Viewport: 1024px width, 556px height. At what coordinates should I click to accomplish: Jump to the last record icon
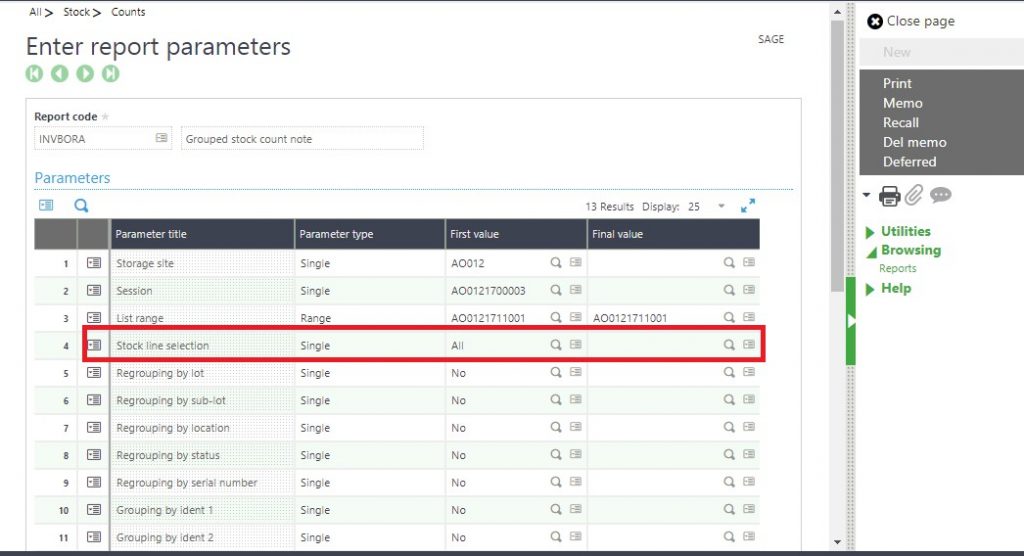pyautogui.click(x=110, y=73)
